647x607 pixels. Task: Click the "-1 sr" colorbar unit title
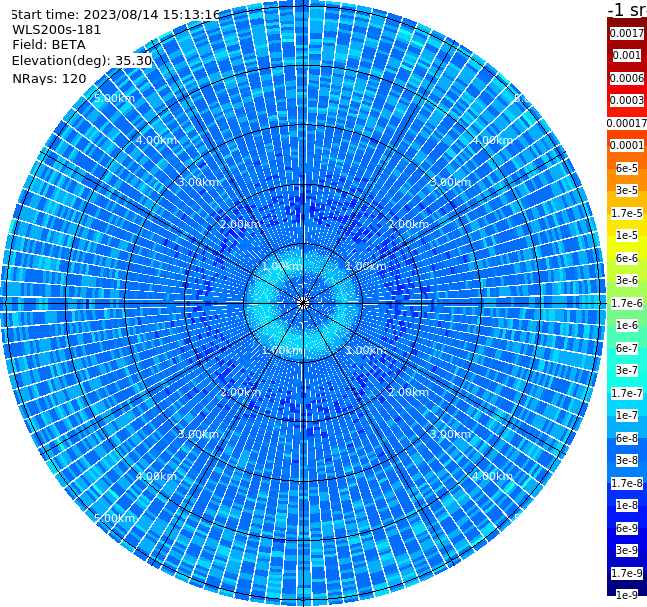tap(627, 9)
